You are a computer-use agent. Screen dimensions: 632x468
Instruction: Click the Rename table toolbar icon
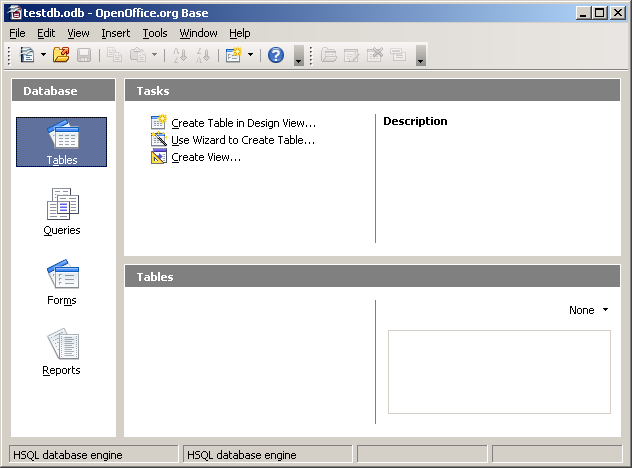[398, 55]
